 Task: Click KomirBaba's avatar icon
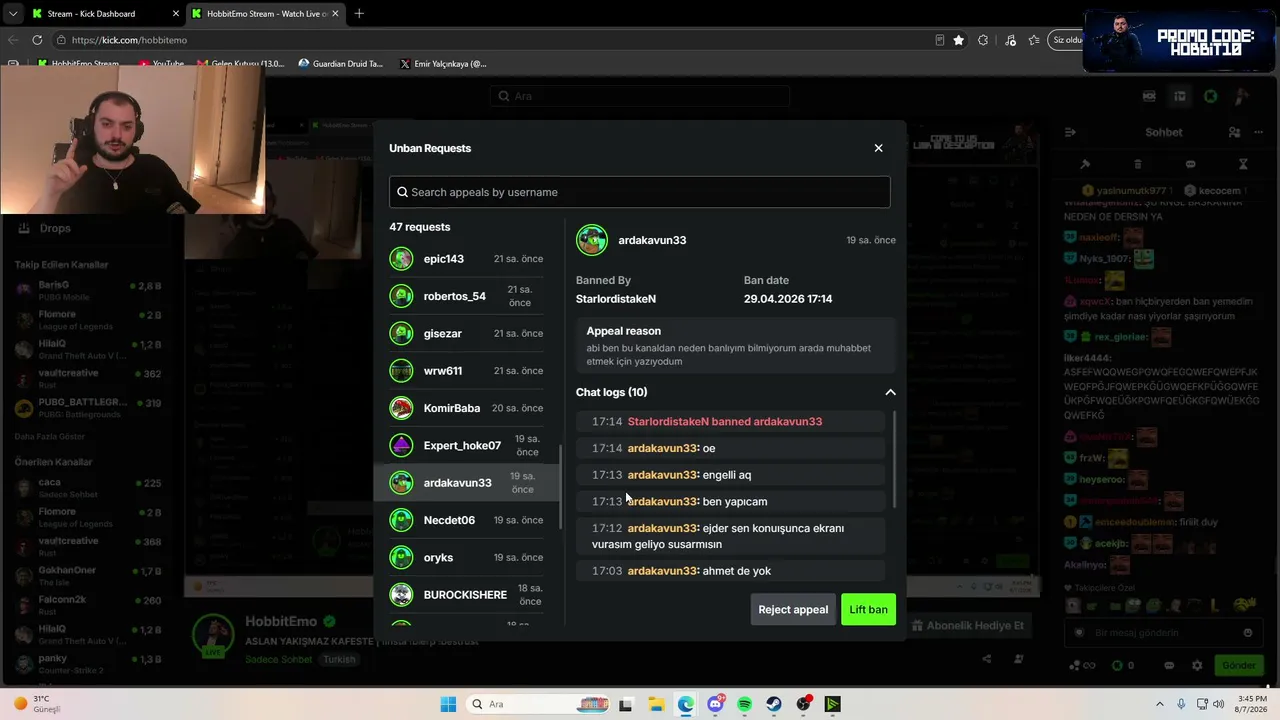pyautogui.click(x=401, y=408)
